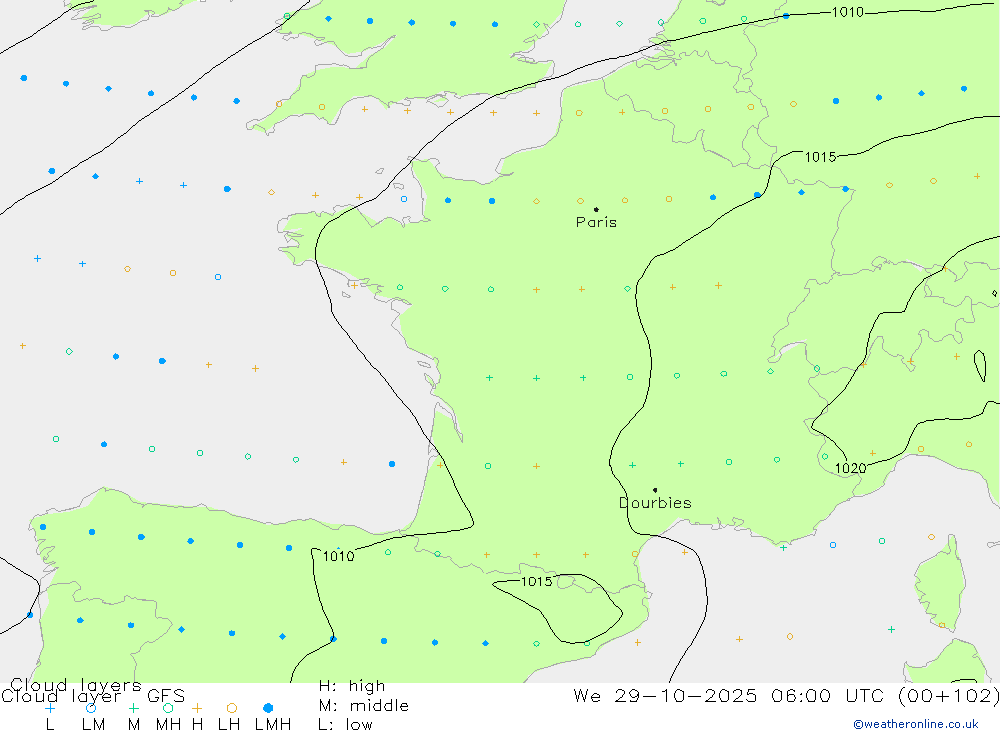
Task: Click the Paris city marker dot
Action: (596, 209)
